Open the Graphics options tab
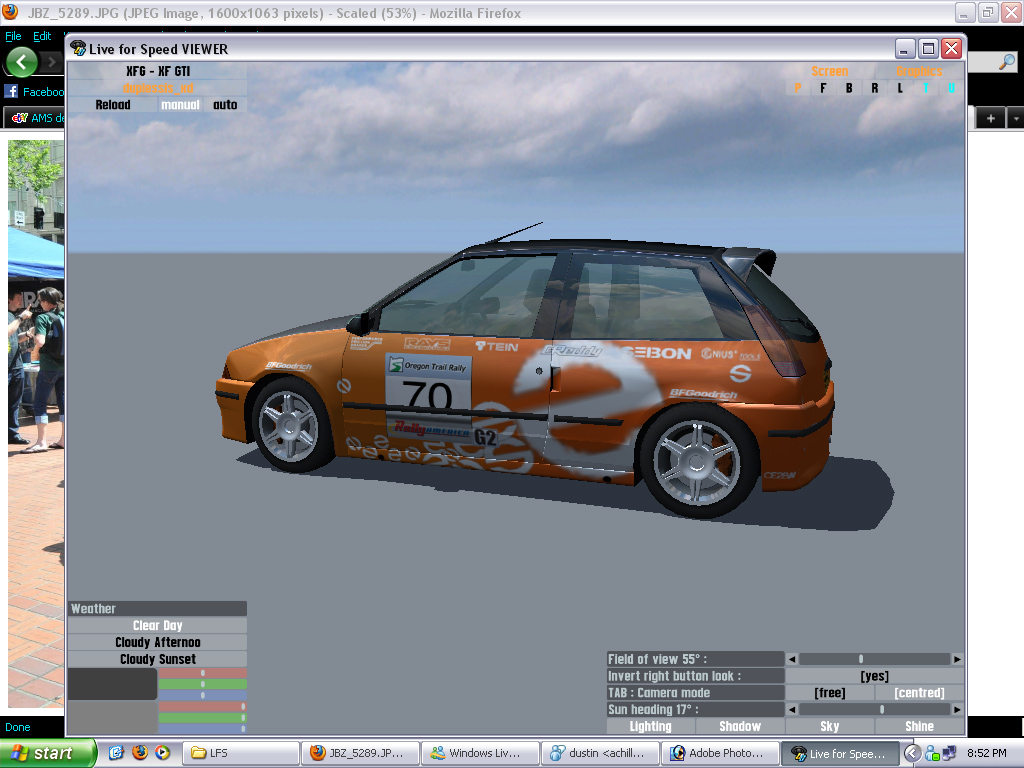1024x768 pixels. (919, 71)
